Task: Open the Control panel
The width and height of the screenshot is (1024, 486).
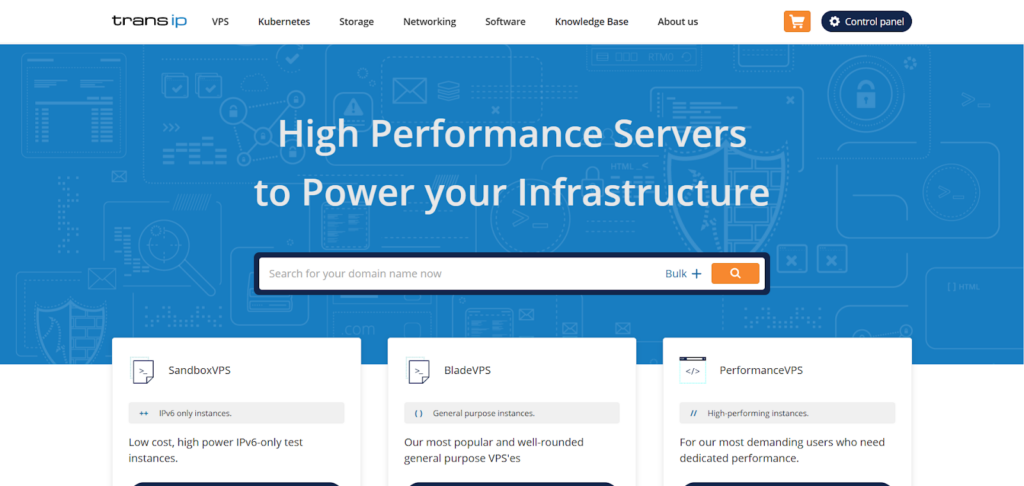Action: (866, 21)
